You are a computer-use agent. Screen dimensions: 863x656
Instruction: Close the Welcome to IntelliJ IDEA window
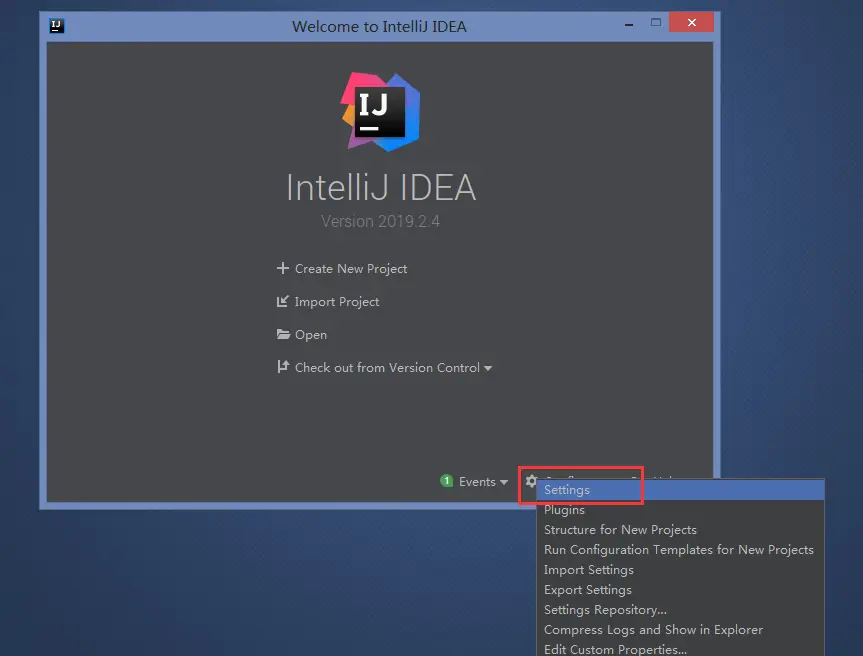point(691,23)
